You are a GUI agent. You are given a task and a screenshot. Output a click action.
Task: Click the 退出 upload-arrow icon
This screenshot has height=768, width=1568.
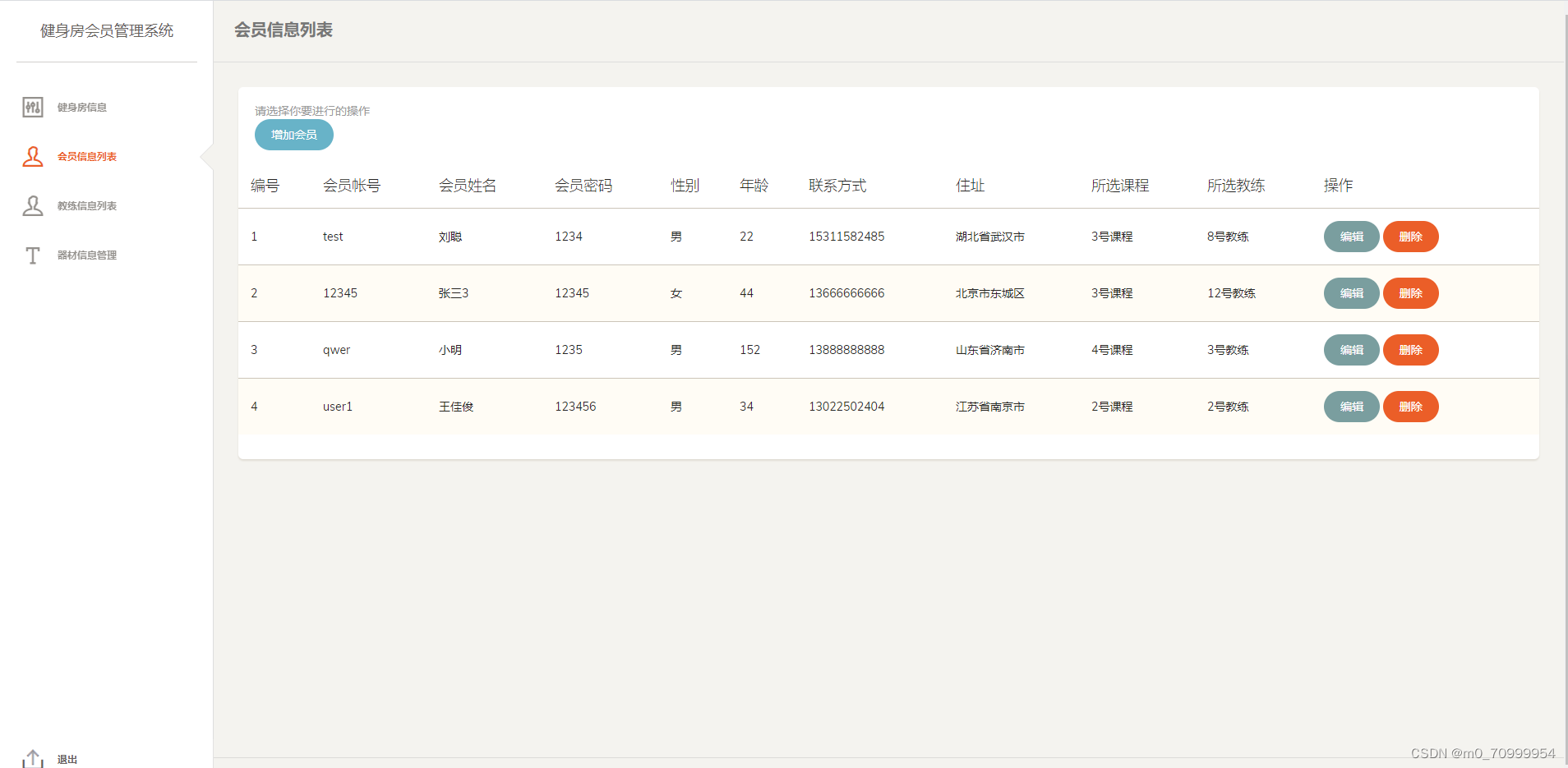33,758
